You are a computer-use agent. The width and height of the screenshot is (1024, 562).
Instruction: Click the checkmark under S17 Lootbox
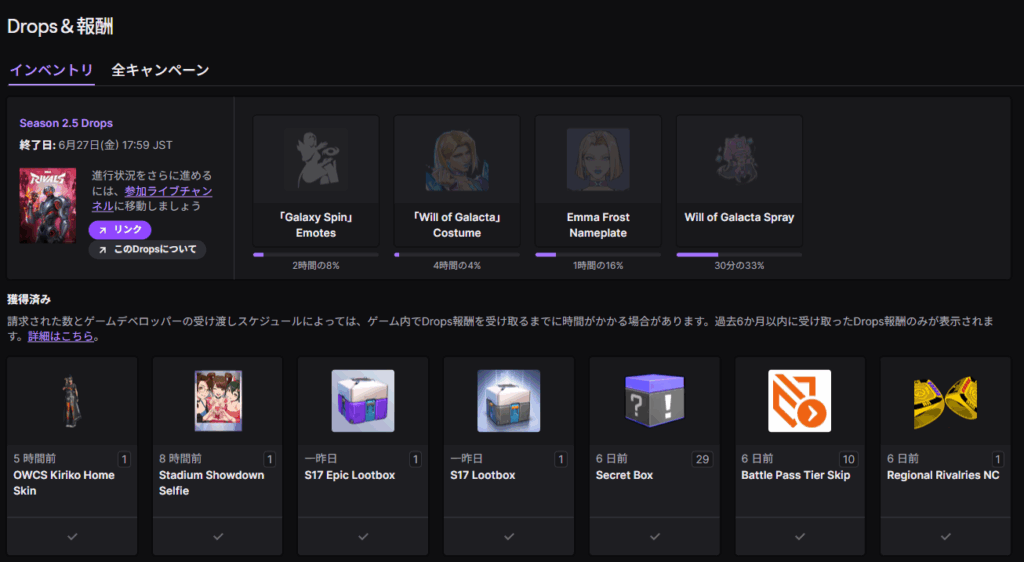pyautogui.click(x=509, y=537)
